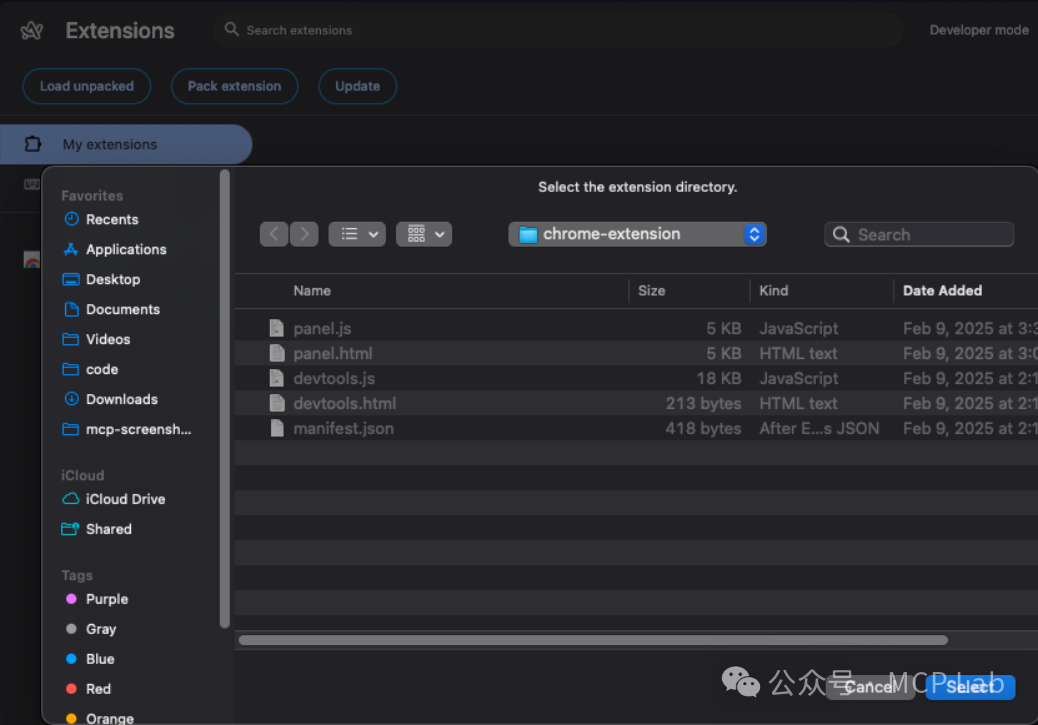The height and width of the screenshot is (725, 1038).
Task: Sort by Name column header
Action: [312, 291]
